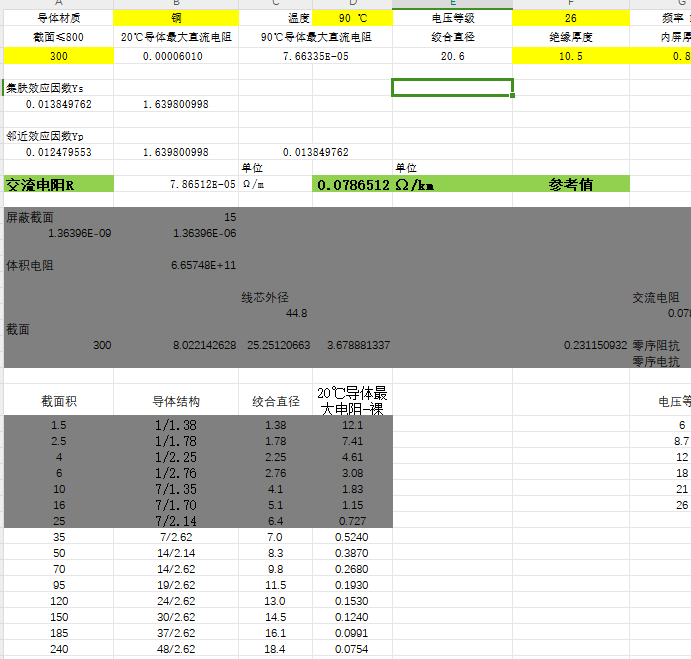
Task: Click the column D header
Action: click(x=352, y=4)
